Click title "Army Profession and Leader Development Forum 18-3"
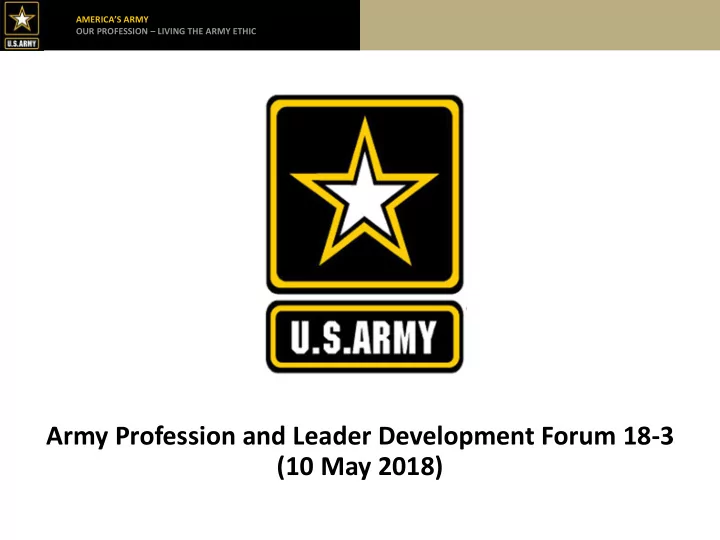This screenshot has width=720, height=540. pyautogui.click(x=360, y=436)
